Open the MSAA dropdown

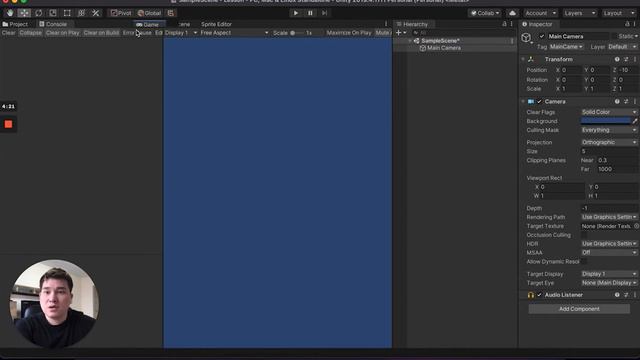click(x=609, y=252)
